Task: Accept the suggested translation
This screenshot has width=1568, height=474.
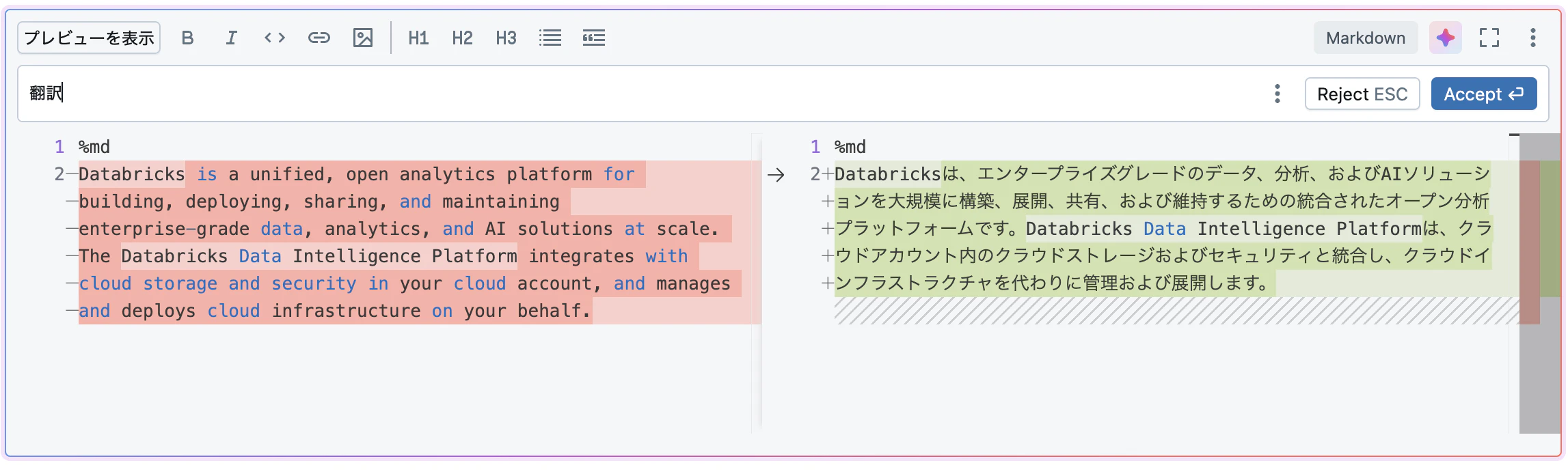Action: (x=1484, y=94)
